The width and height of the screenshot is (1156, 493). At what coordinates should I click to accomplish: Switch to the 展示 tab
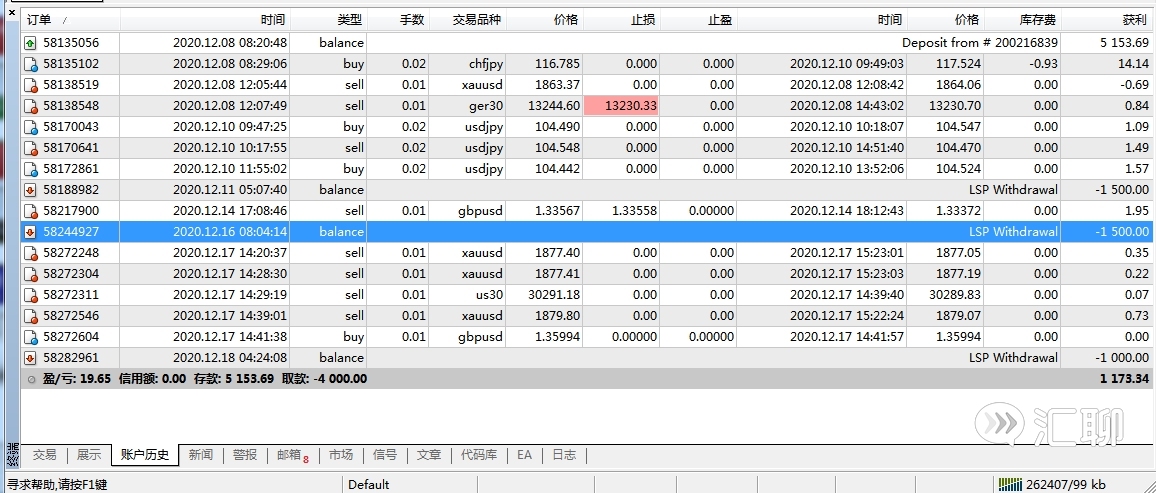click(88, 455)
